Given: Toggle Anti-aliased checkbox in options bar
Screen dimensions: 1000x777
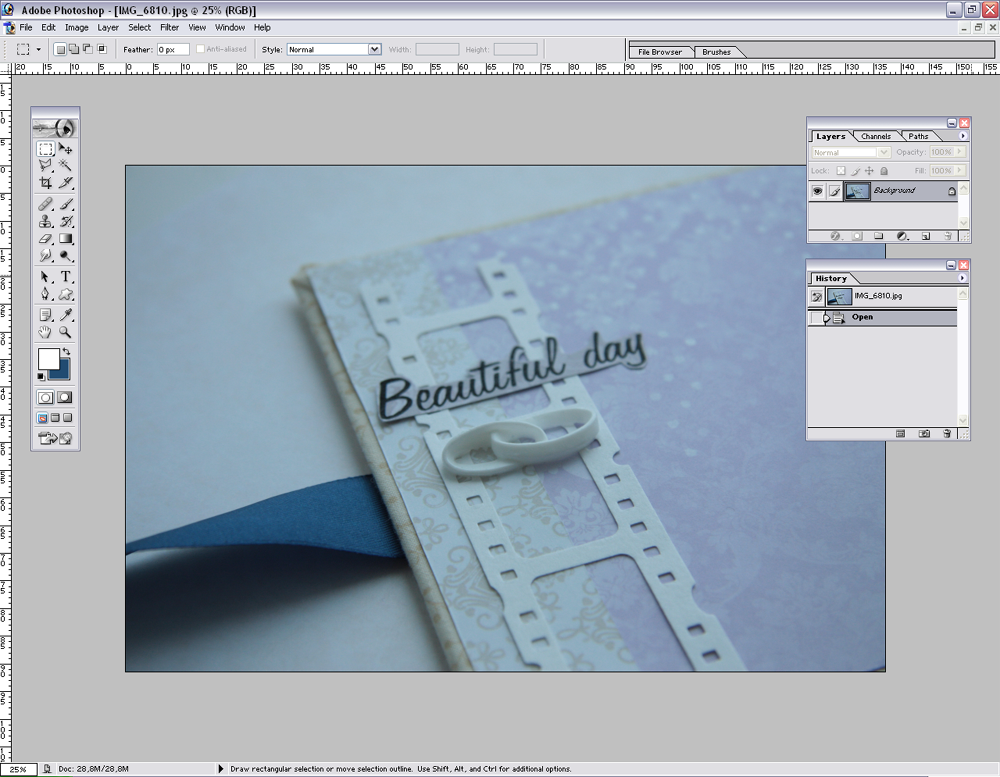Looking at the screenshot, I should [200, 49].
